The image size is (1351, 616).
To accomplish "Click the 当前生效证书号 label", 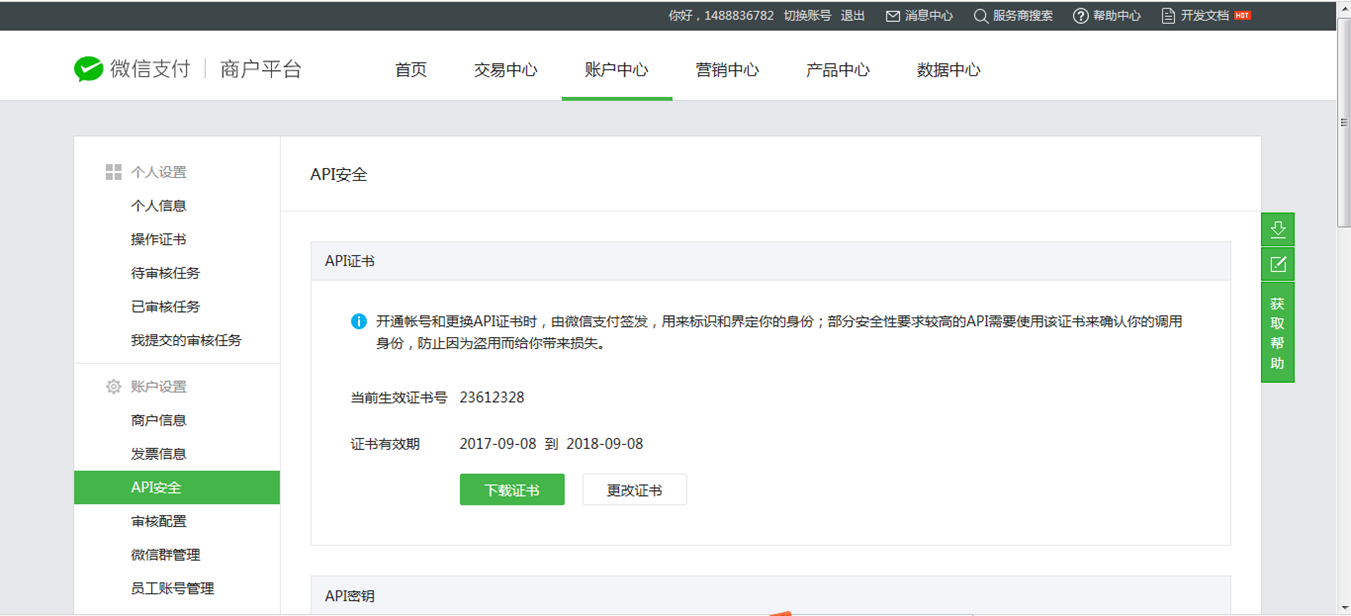I will coord(399,398).
